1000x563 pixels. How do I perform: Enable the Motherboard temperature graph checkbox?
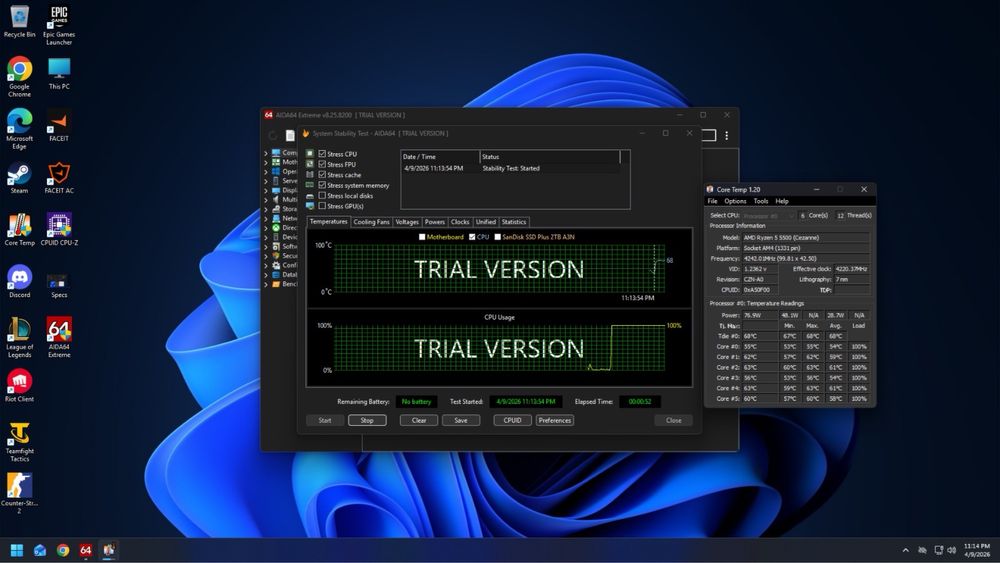coord(423,237)
